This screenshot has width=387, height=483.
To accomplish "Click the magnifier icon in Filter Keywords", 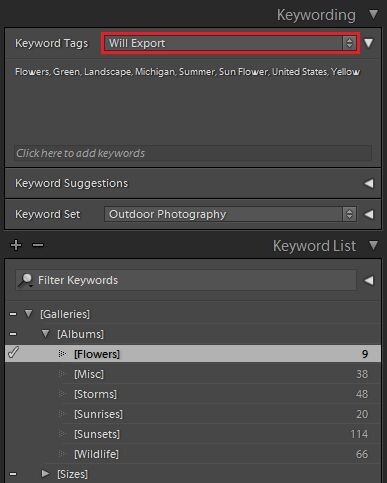I will tap(25, 280).
